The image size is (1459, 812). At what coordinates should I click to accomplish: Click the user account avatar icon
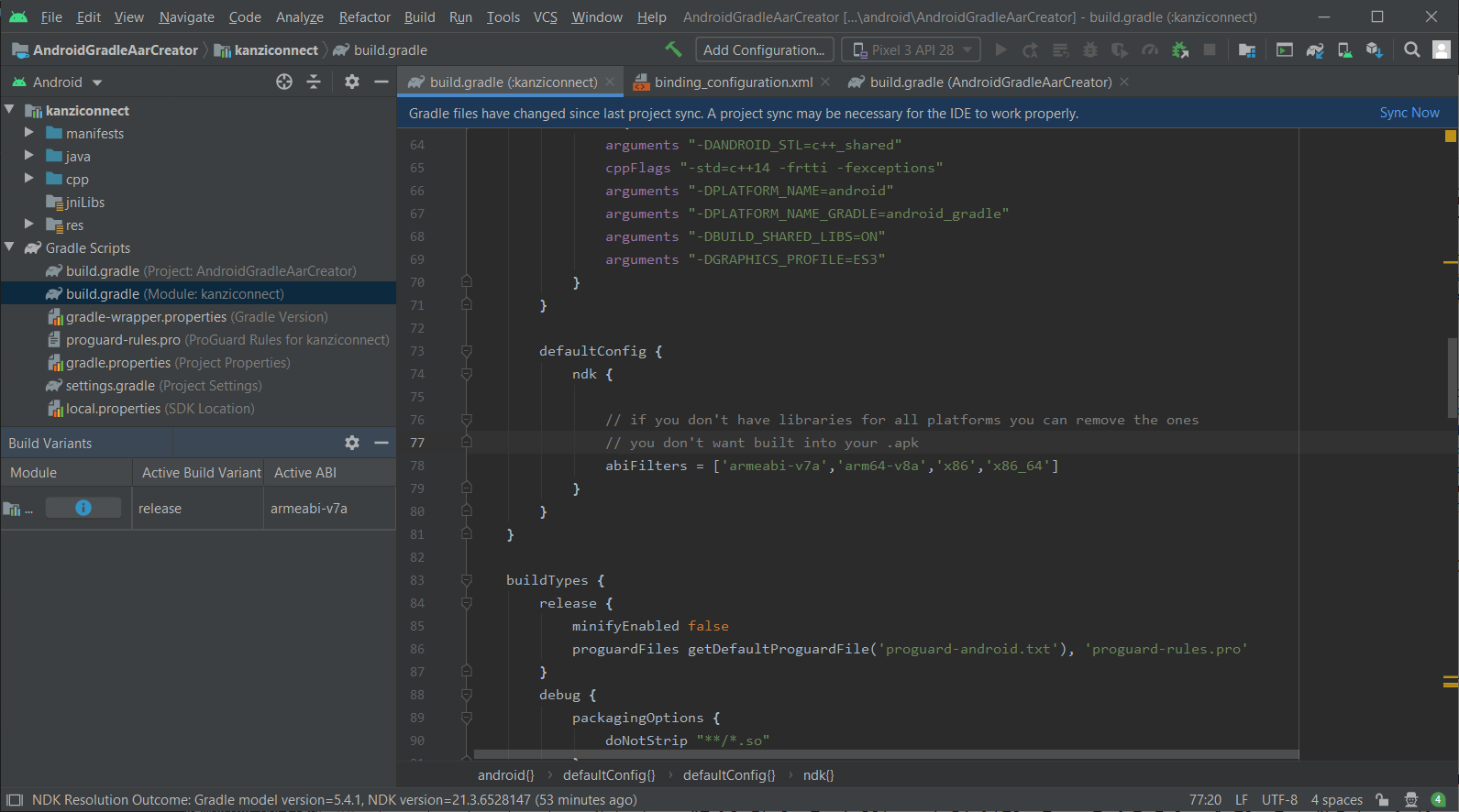[x=1442, y=49]
